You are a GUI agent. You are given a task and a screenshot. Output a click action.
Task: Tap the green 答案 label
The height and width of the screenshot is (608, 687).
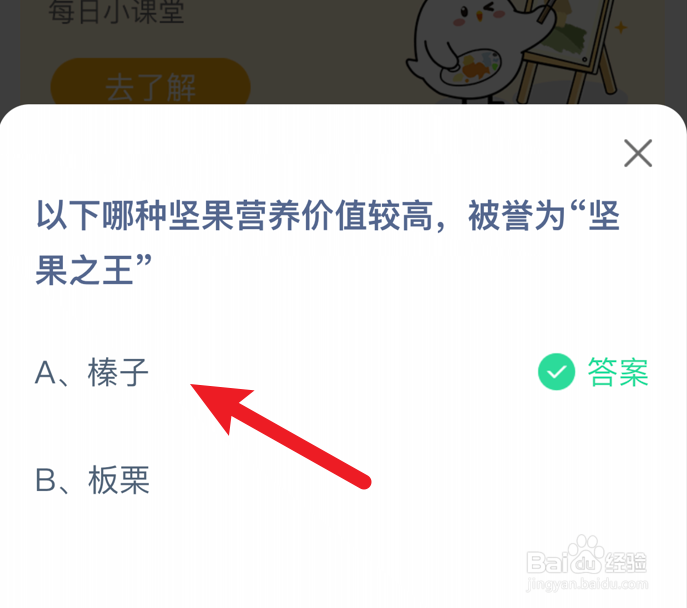(618, 372)
